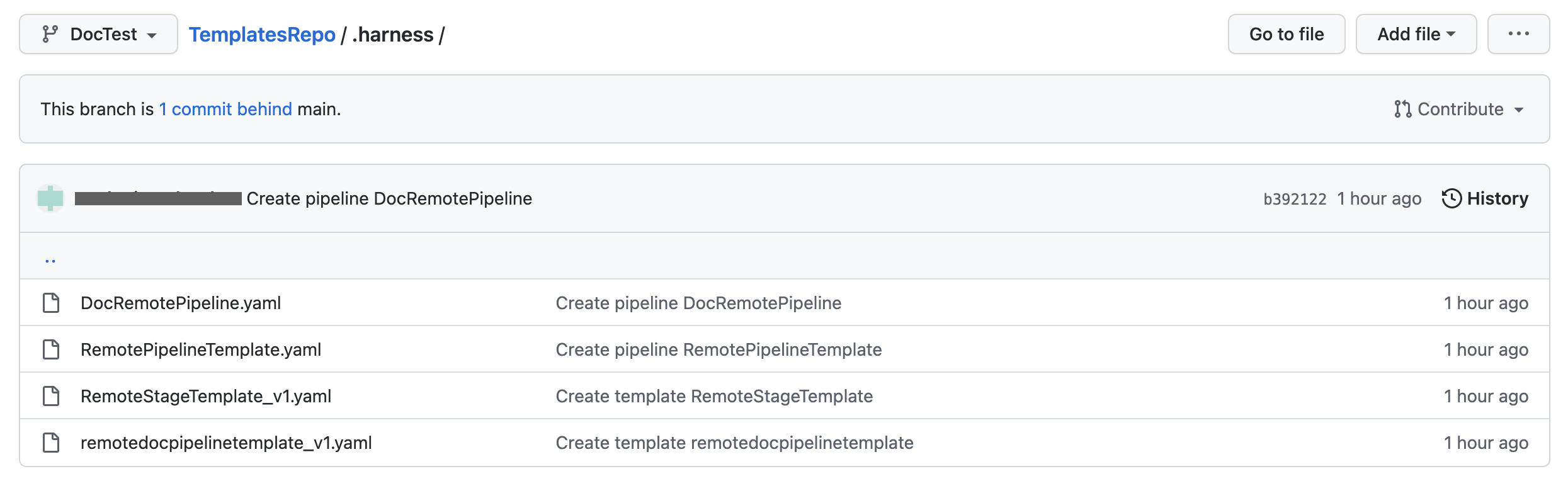
Task: Click the file icon for DocRemotePipeline.yaml
Action: (51, 303)
